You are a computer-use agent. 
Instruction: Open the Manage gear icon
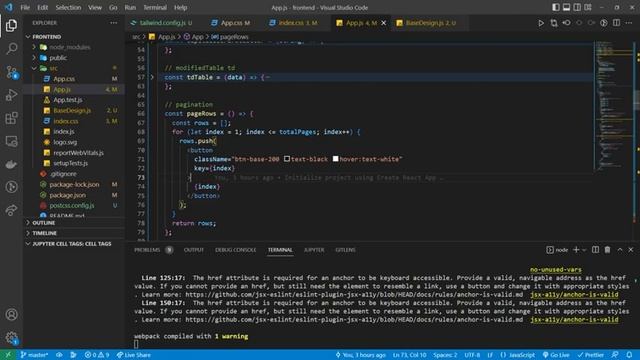(11, 338)
